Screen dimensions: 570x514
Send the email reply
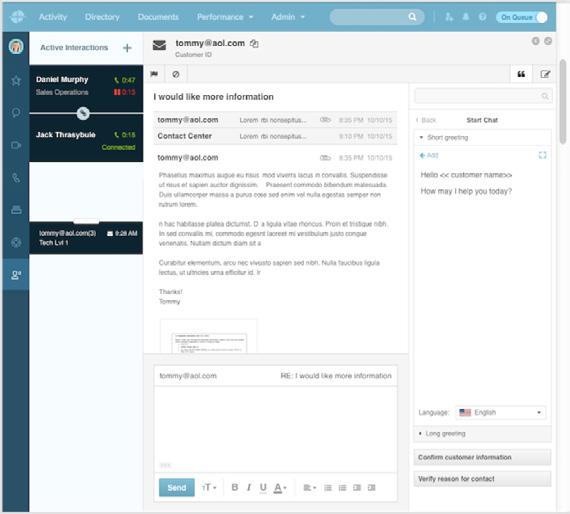[x=177, y=487]
